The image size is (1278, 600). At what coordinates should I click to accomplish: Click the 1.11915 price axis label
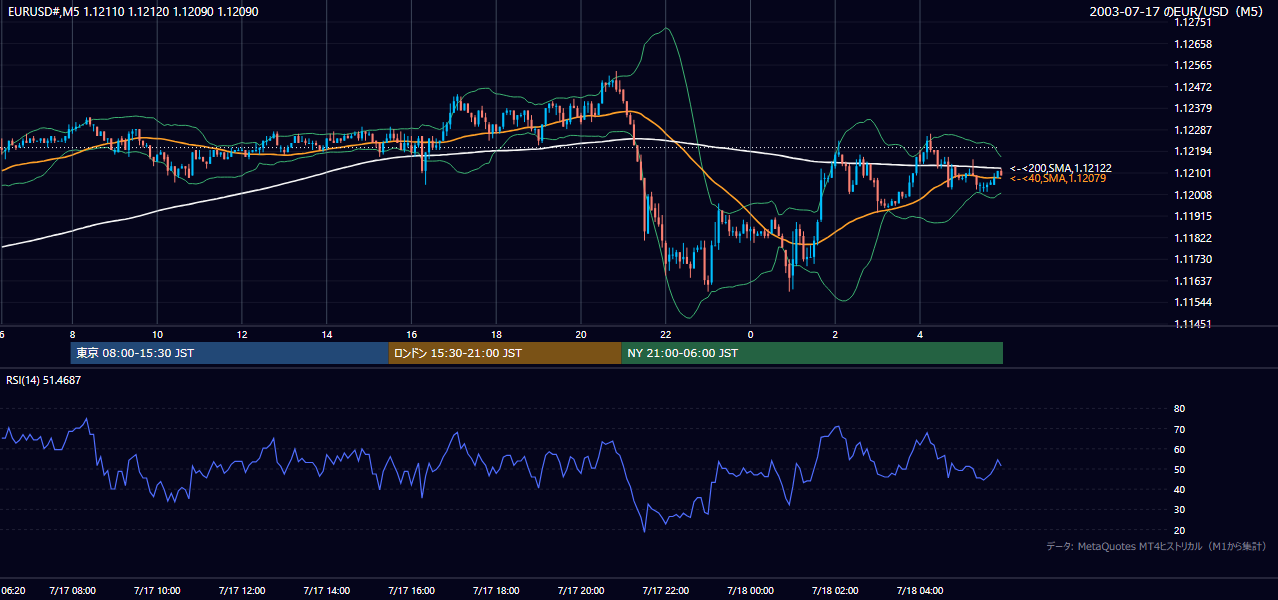1193,216
